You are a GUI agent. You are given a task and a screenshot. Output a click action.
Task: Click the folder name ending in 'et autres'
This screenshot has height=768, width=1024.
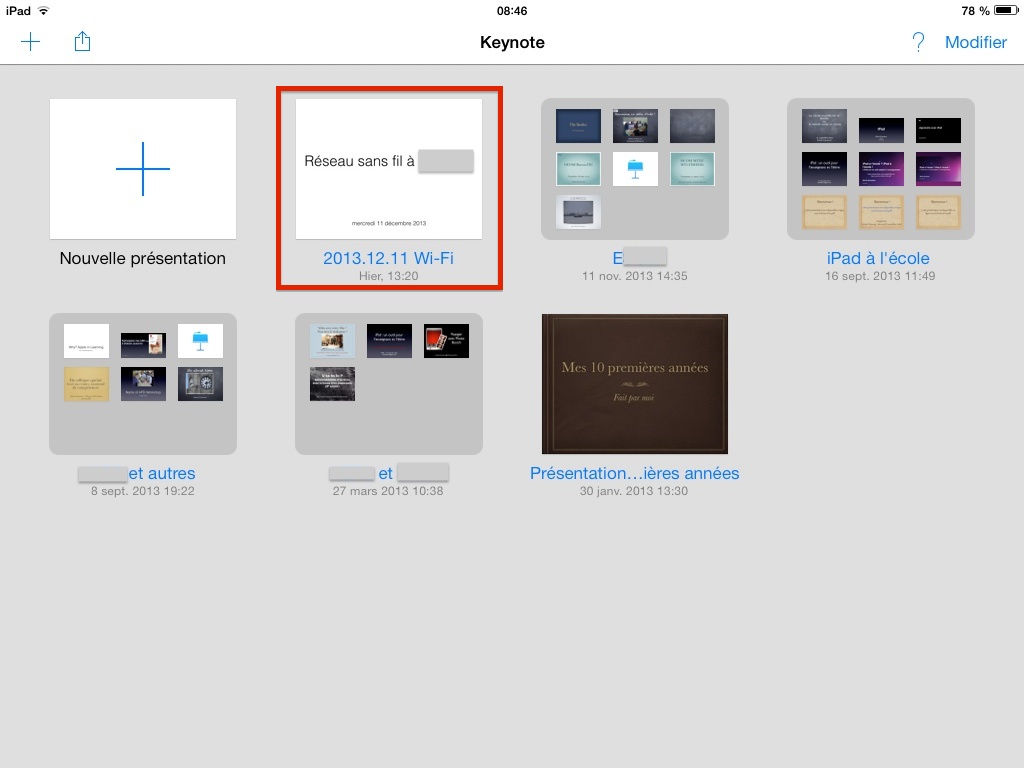pos(137,473)
